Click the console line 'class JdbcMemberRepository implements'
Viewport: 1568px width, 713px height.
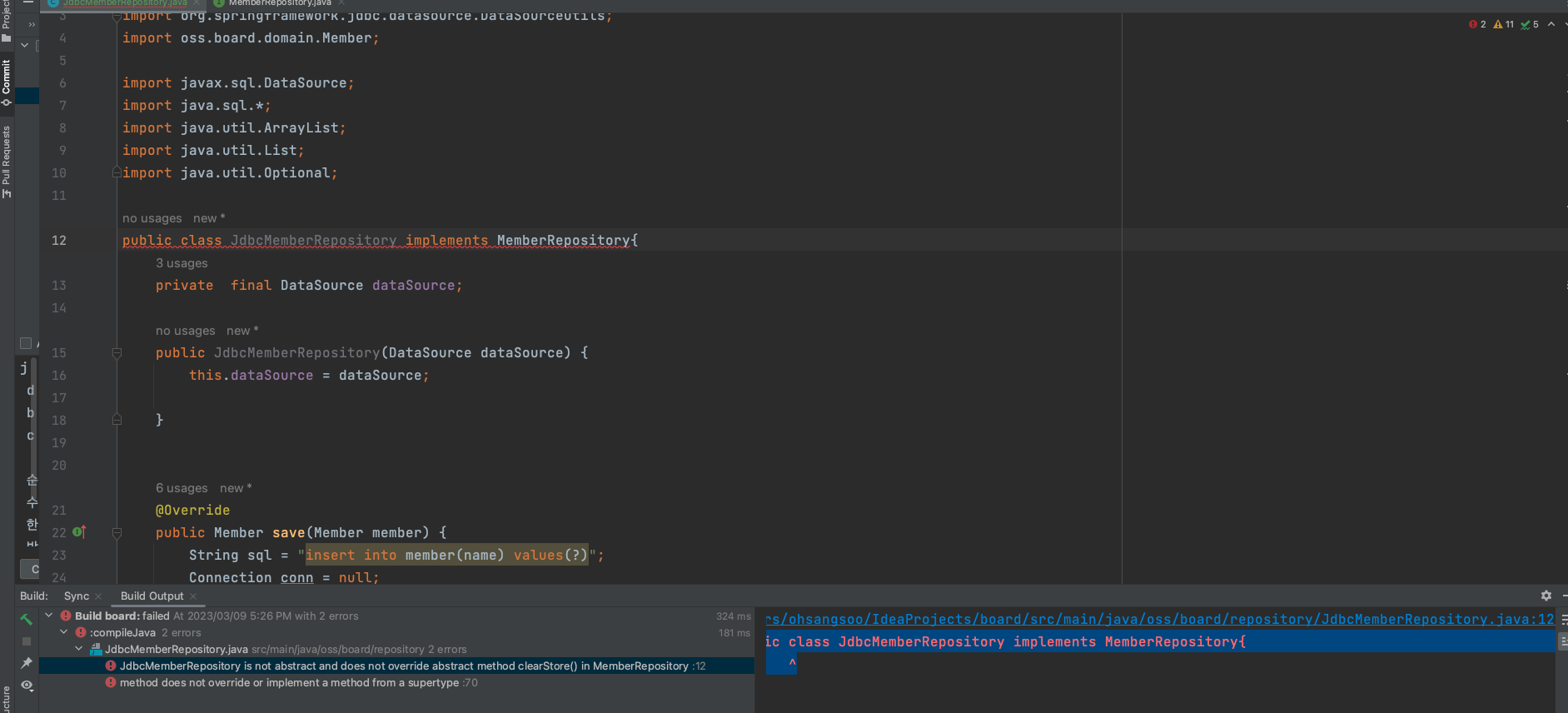click(x=1005, y=641)
